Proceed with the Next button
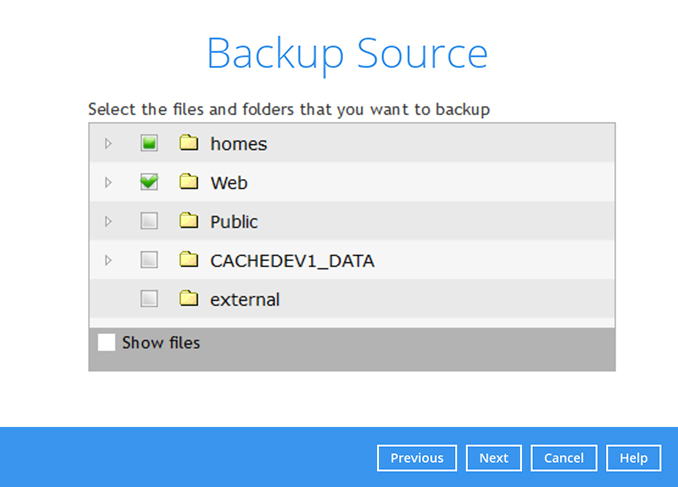This screenshot has width=678, height=487. pyautogui.click(x=493, y=458)
